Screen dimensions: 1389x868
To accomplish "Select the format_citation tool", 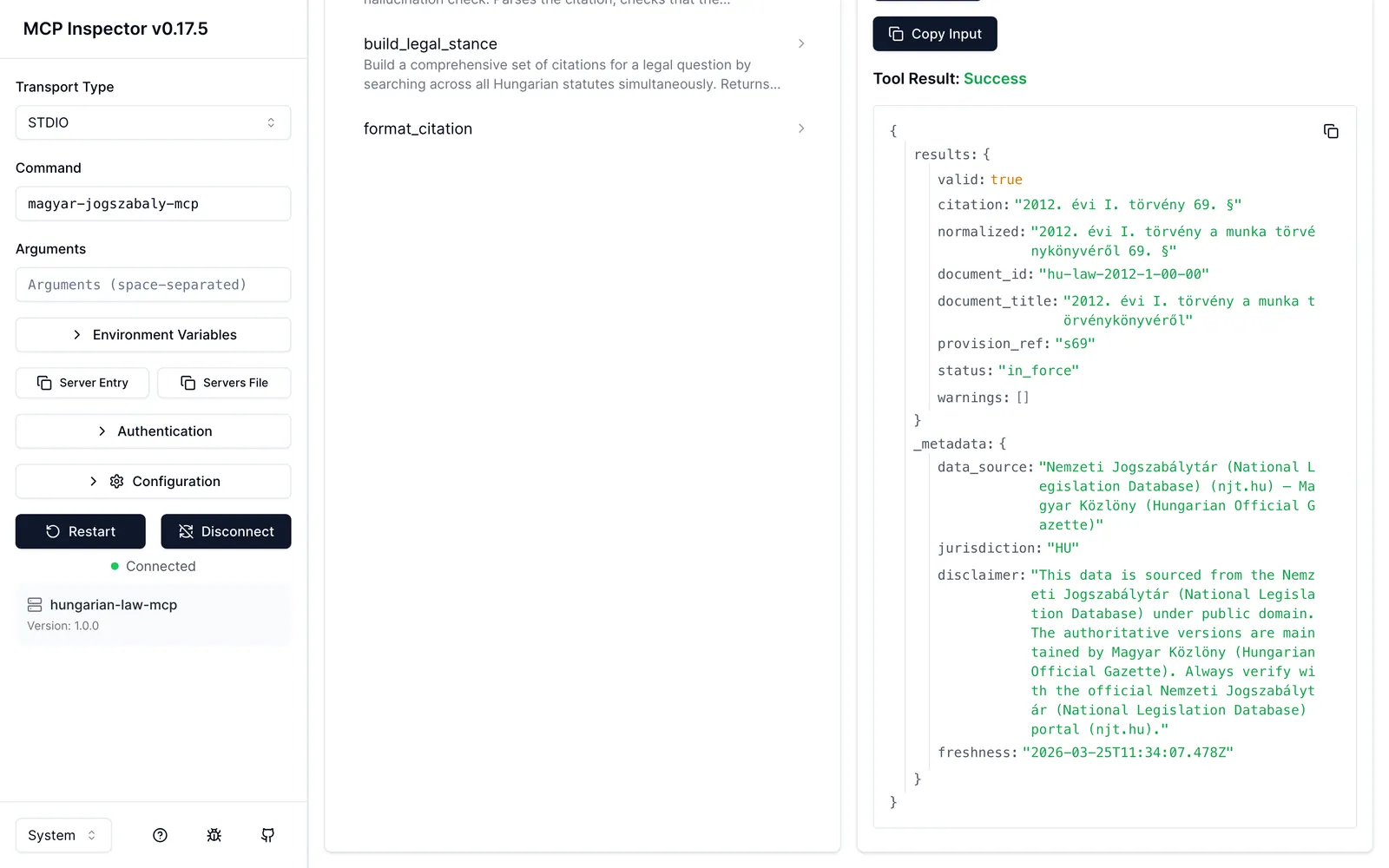I will [x=583, y=128].
